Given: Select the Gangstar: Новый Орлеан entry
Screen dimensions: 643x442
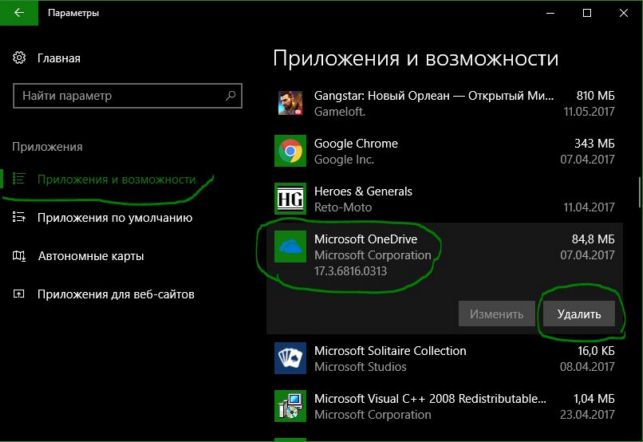Looking at the screenshot, I should click(x=434, y=96).
